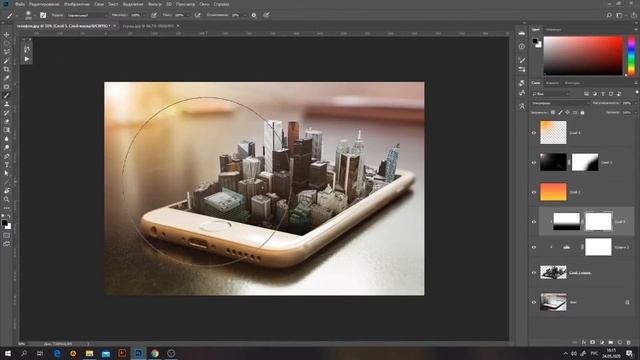Toggle symmetry pressure size icon
Viewport: 640px width, 360px height.
click(x=266, y=15)
